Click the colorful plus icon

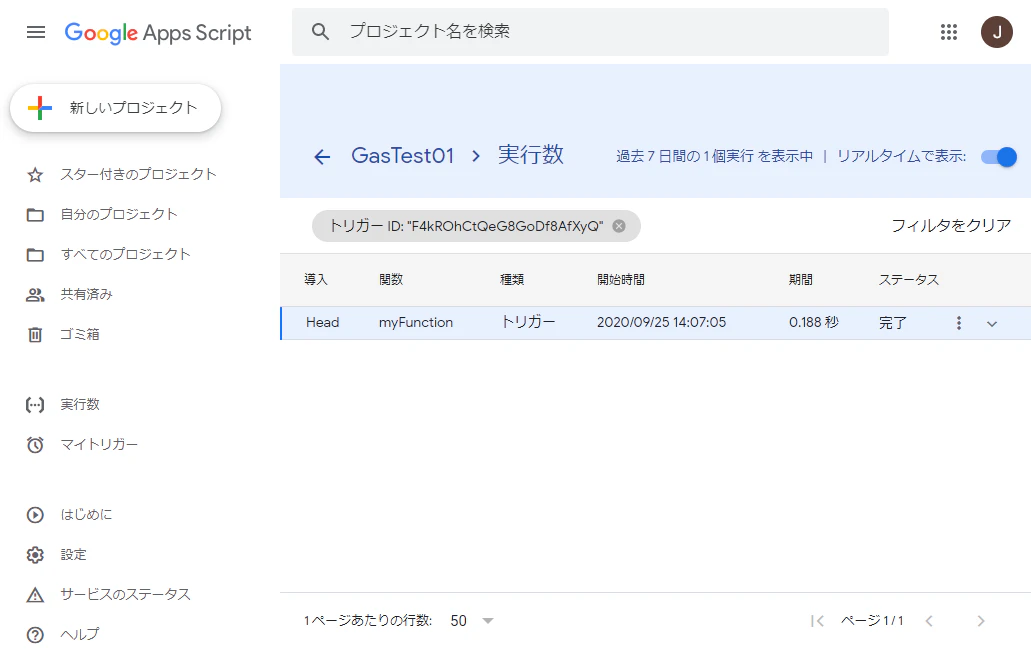click(x=39, y=108)
